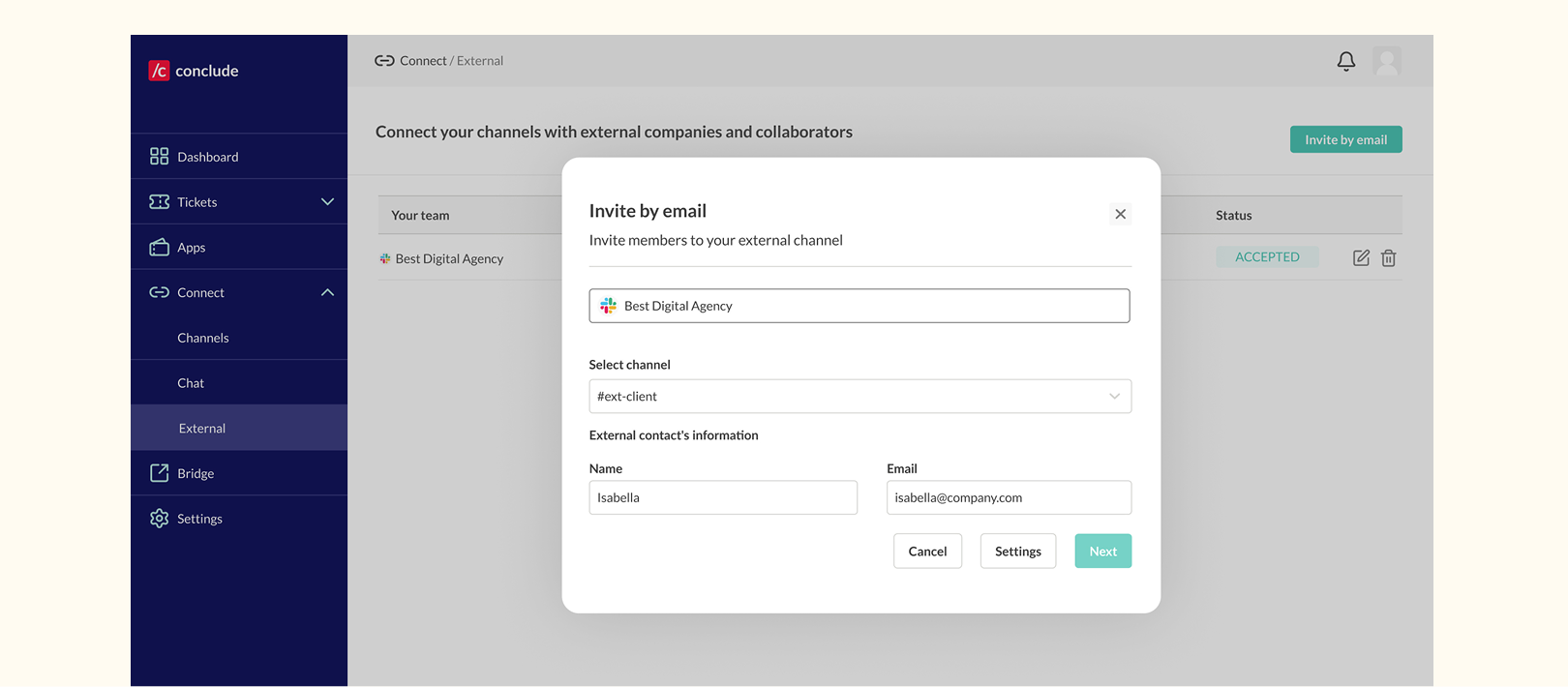The image size is (1568, 687).
Task: Click the Best Digital Agency workspace field
Action: [x=859, y=306]
